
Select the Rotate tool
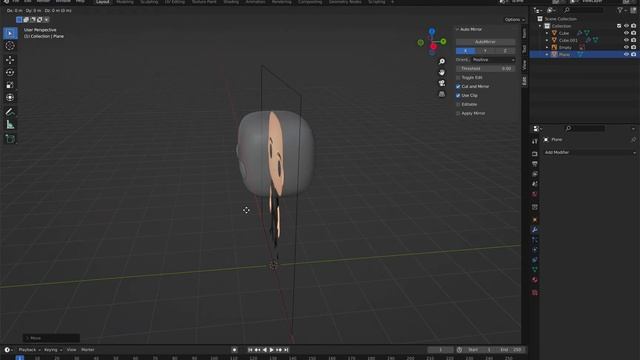[x=10, y=72]
